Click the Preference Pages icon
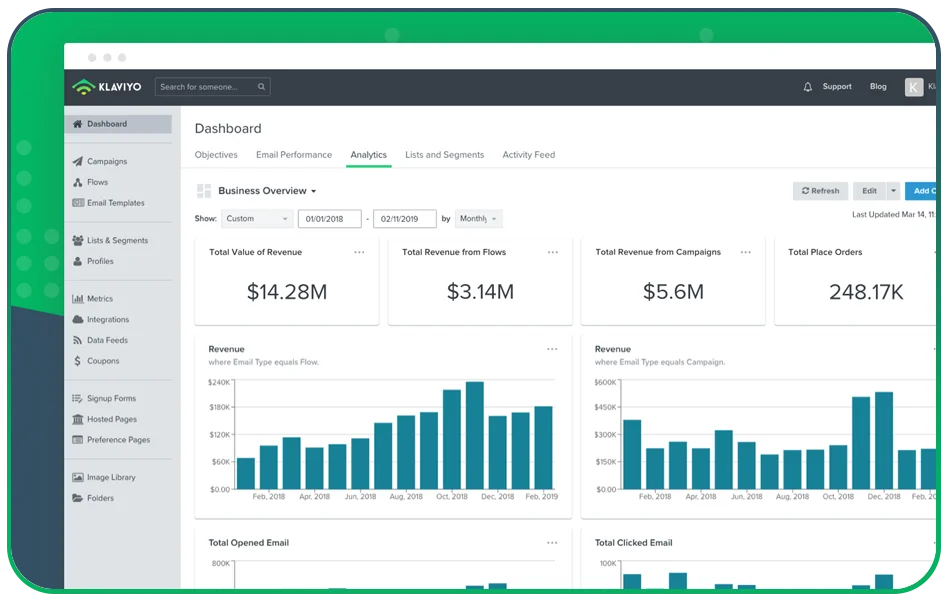 coord(78,439)
